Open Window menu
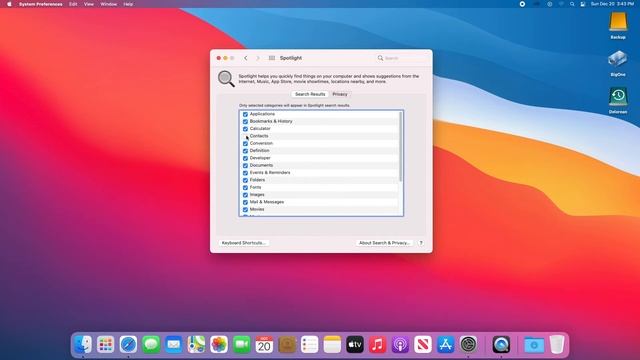The height and width of the screenshot is (360, 640). click(x=109, y=4)
